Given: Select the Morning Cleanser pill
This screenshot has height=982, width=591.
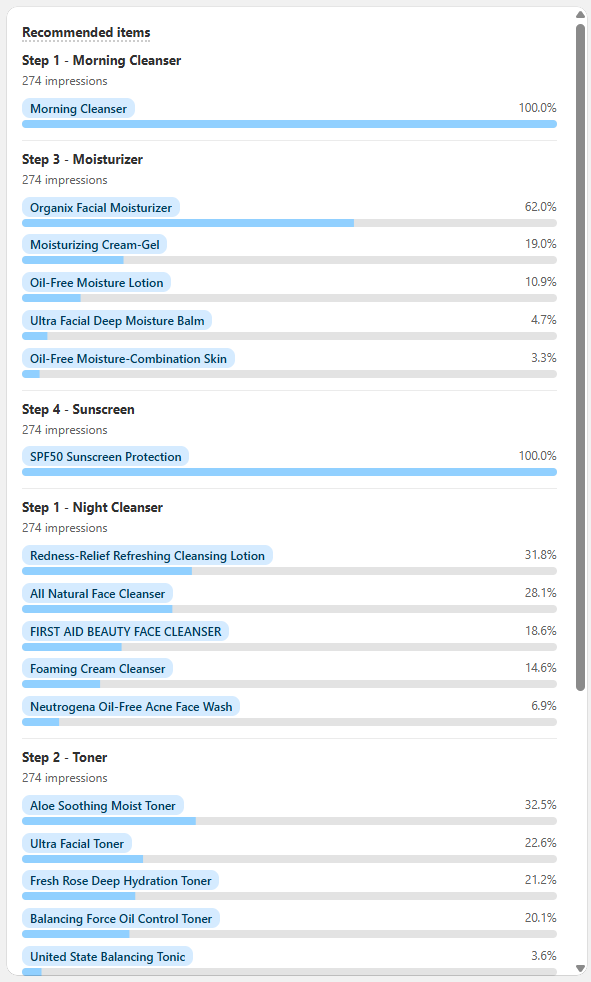Looking at the screenshot, I should coord(78,108).
